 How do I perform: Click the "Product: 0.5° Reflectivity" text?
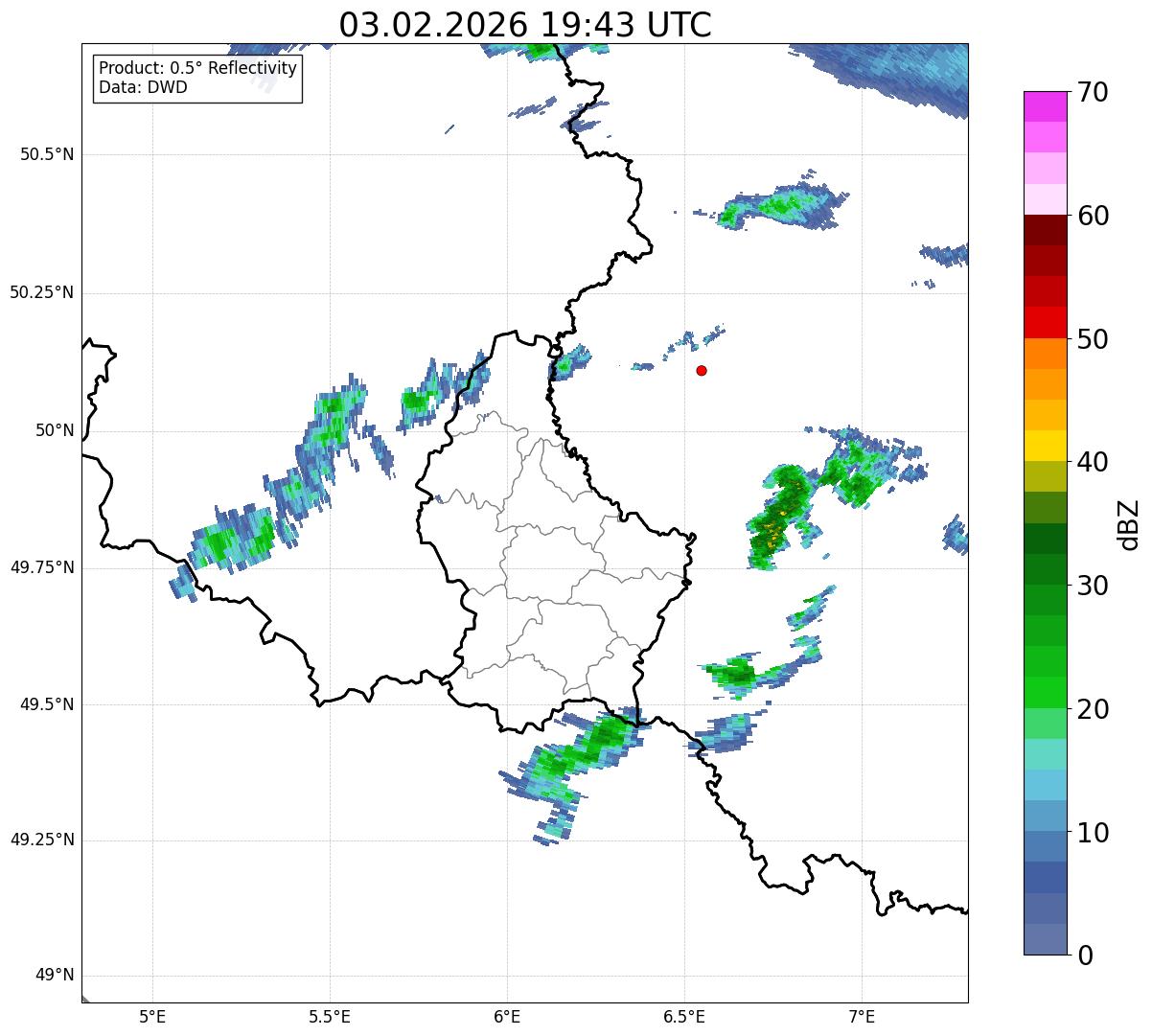coord(198,69)
